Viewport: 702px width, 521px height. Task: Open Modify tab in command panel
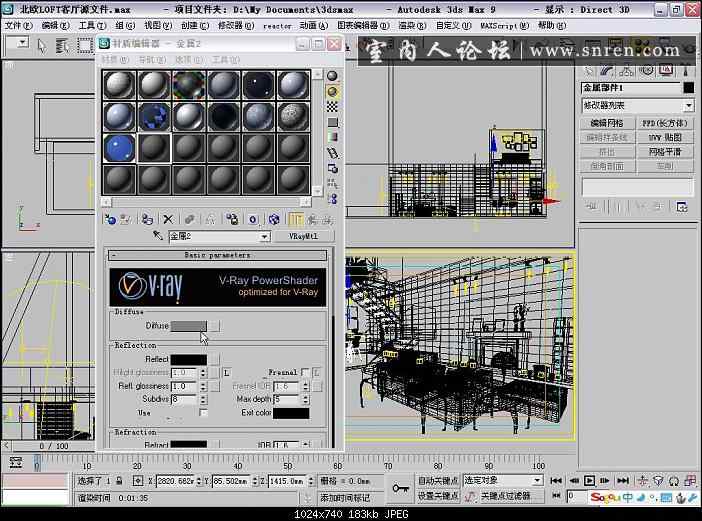(607, 70)
